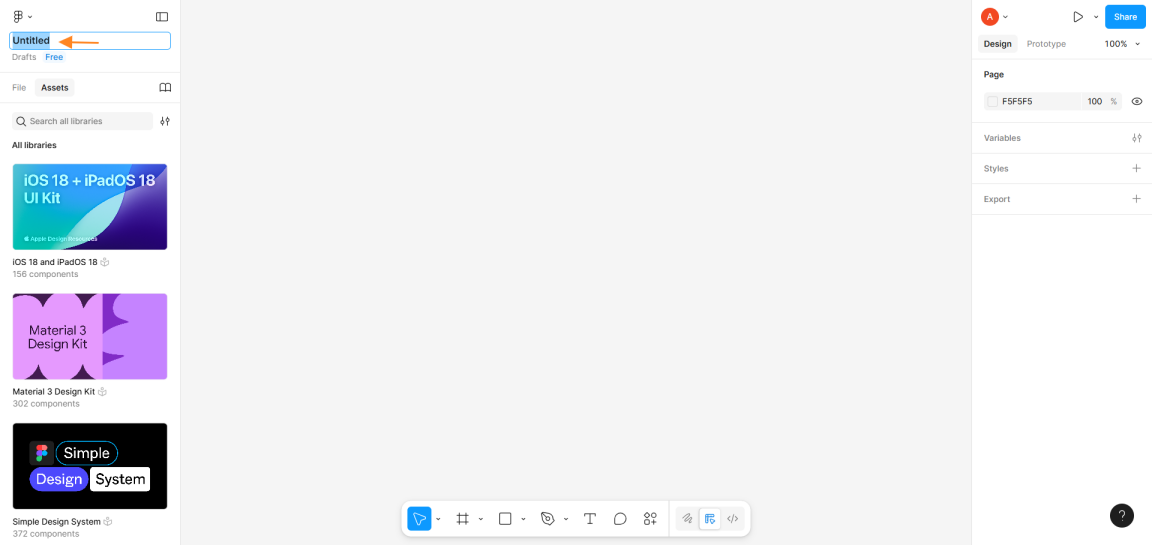Switch to the File tab
Image resolution: width=1152 pixels, height=545 pixels.
(19, 88)
